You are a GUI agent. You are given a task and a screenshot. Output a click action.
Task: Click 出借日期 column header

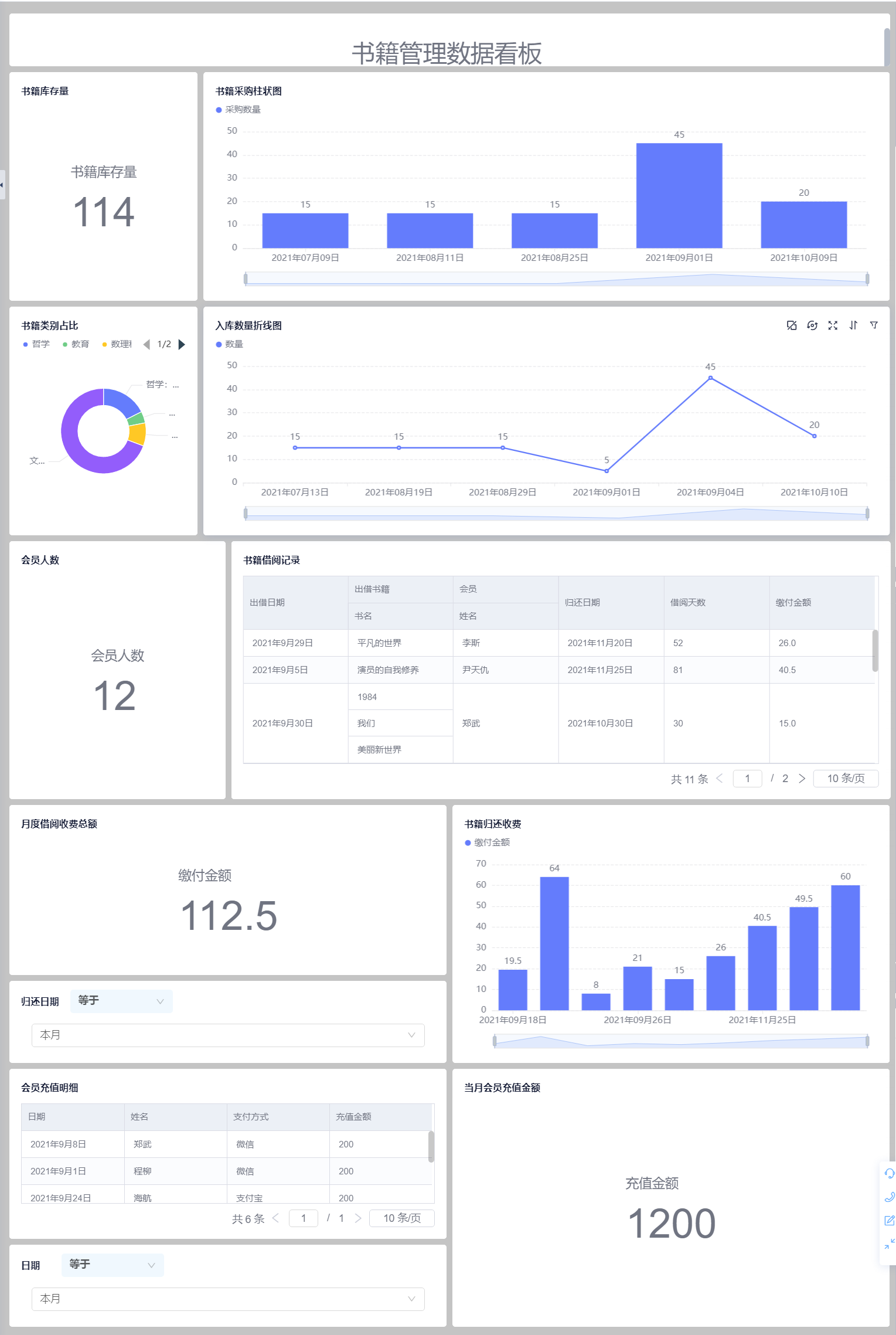pyautogui.click(x=296, y=603)
